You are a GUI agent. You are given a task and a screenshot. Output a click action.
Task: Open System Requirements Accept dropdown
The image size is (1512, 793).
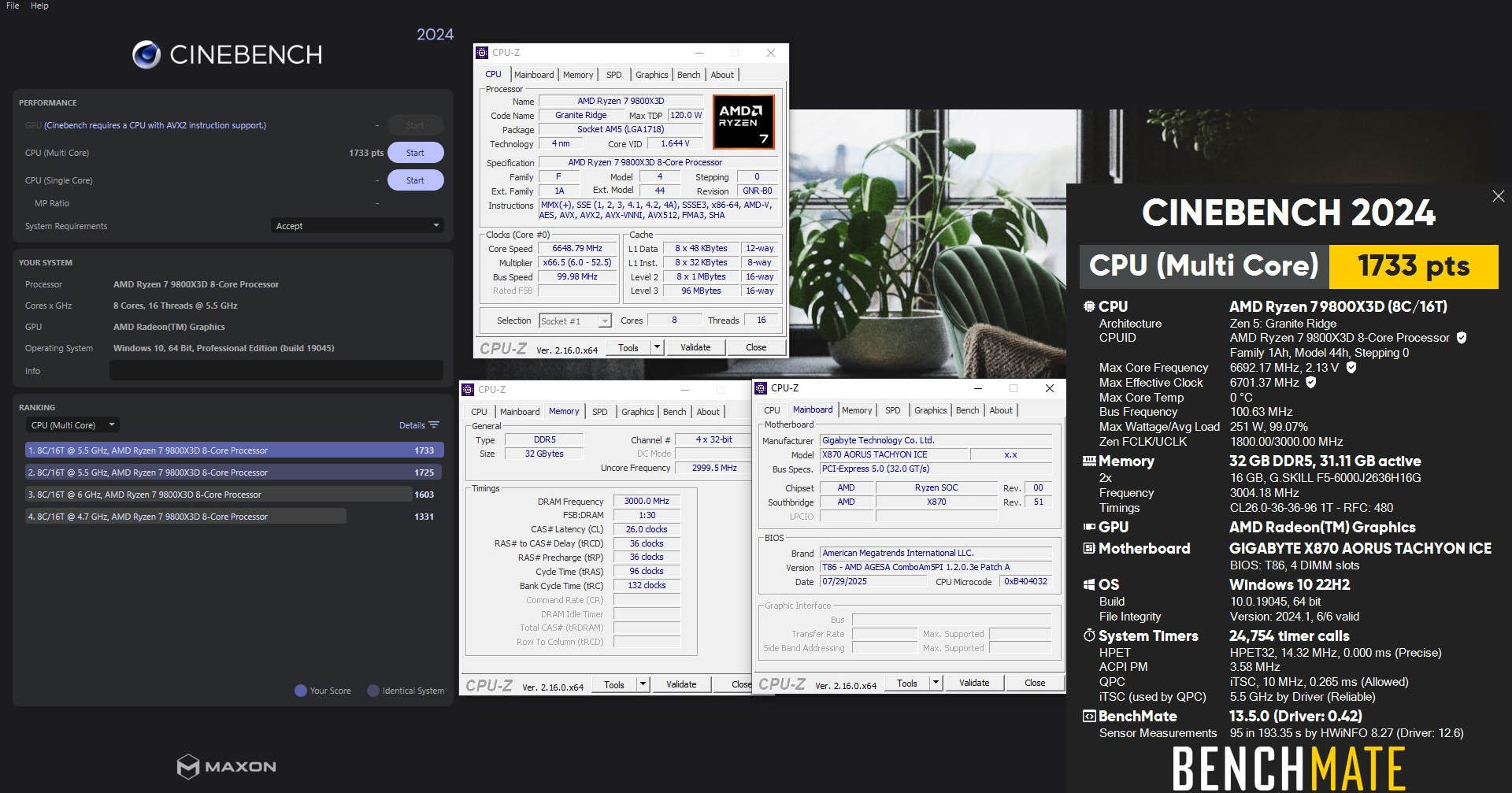pos(357,226)
